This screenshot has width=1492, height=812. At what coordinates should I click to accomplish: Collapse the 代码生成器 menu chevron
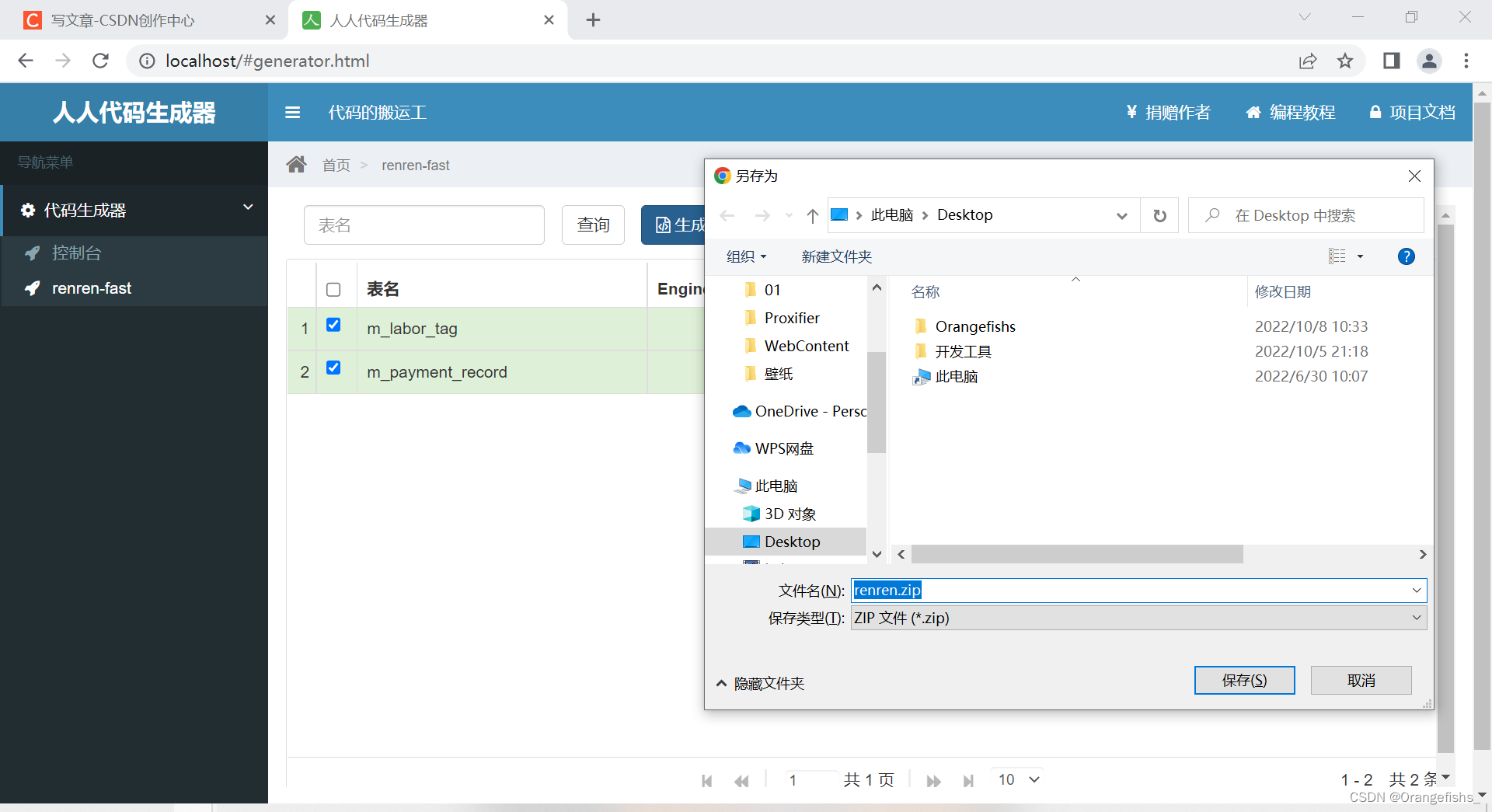(247, 207)
